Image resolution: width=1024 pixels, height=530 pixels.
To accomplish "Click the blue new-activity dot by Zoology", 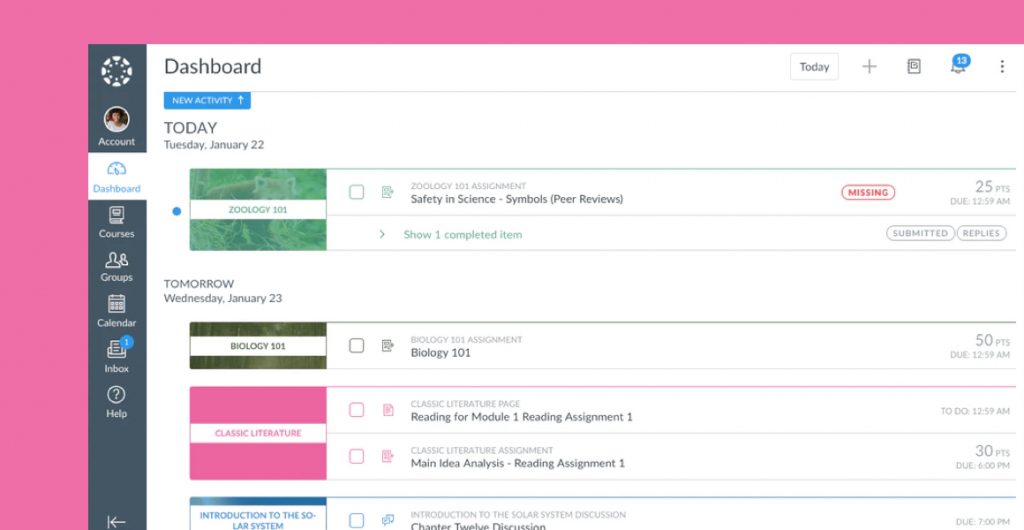I will point(176,211).
